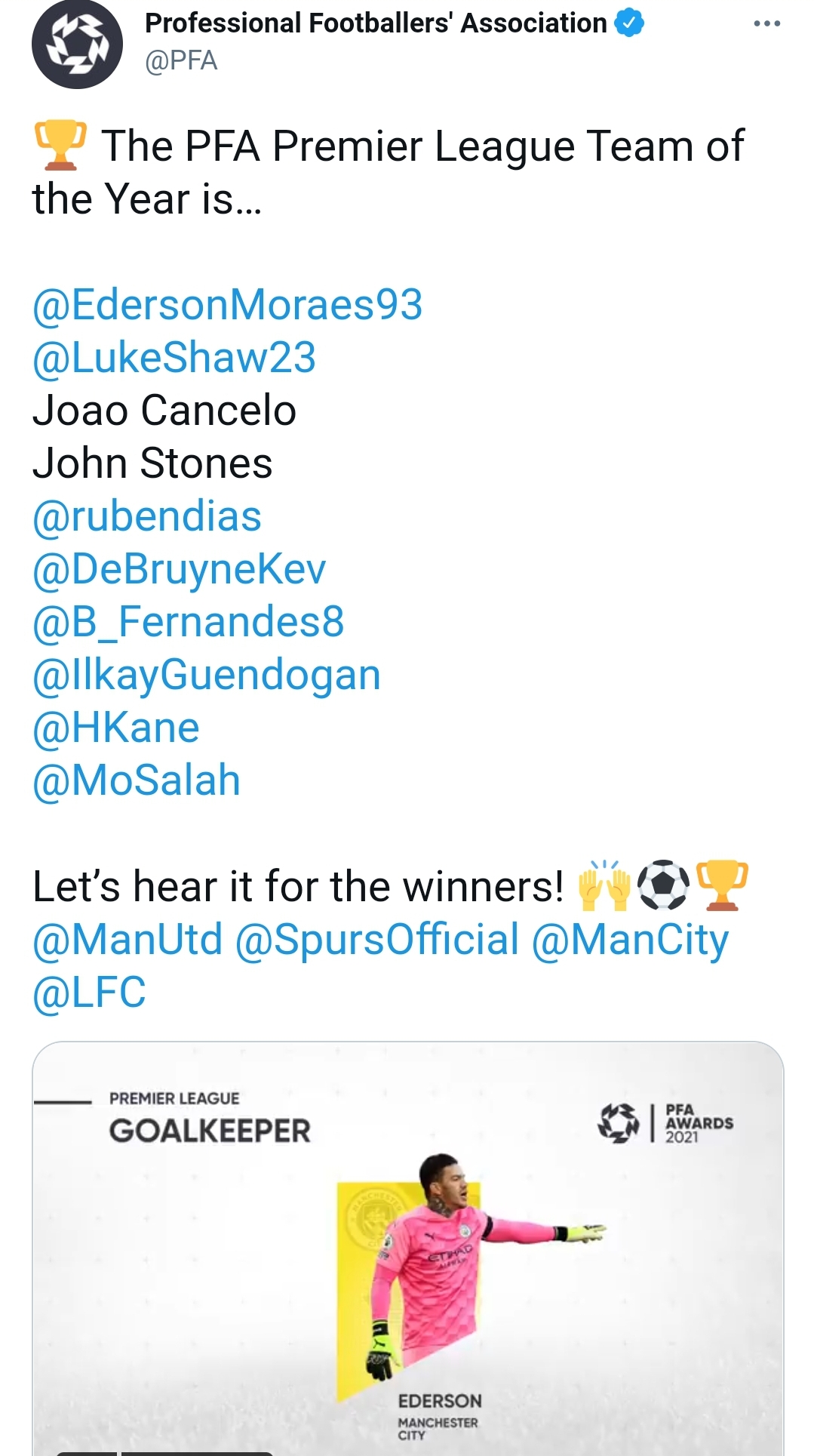Click the Professional Footballers' Association display name
Screen dimensions: 814x1456
tap(376, 23)
